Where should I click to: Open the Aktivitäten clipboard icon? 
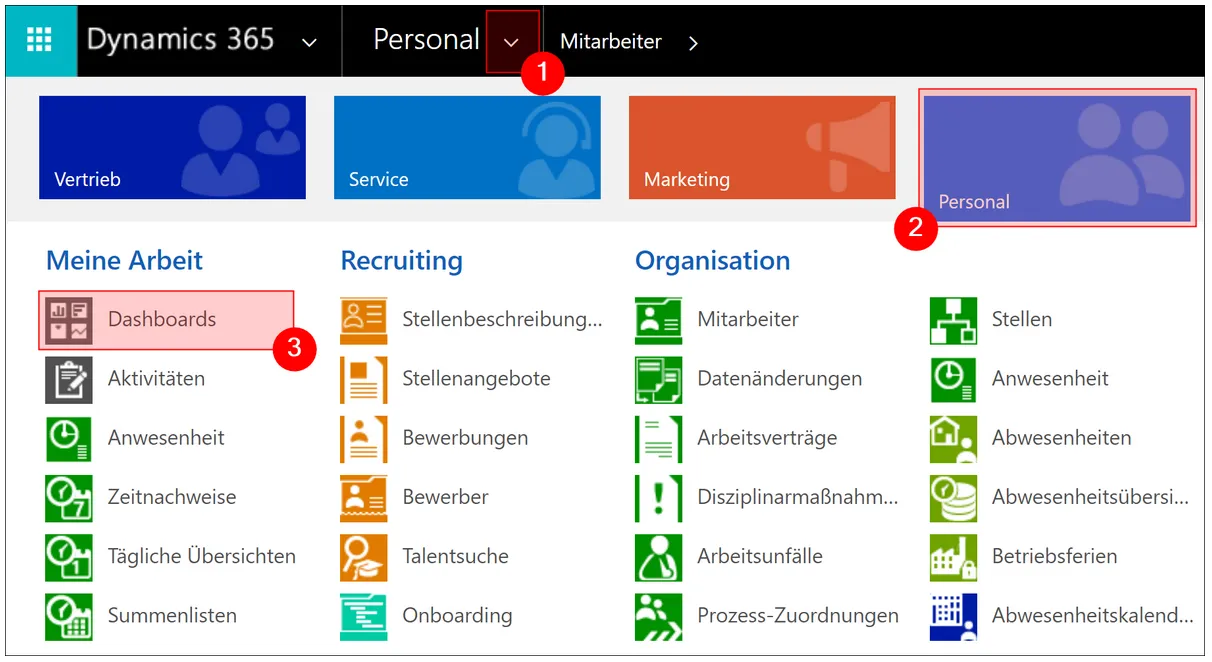click(69, 379)
